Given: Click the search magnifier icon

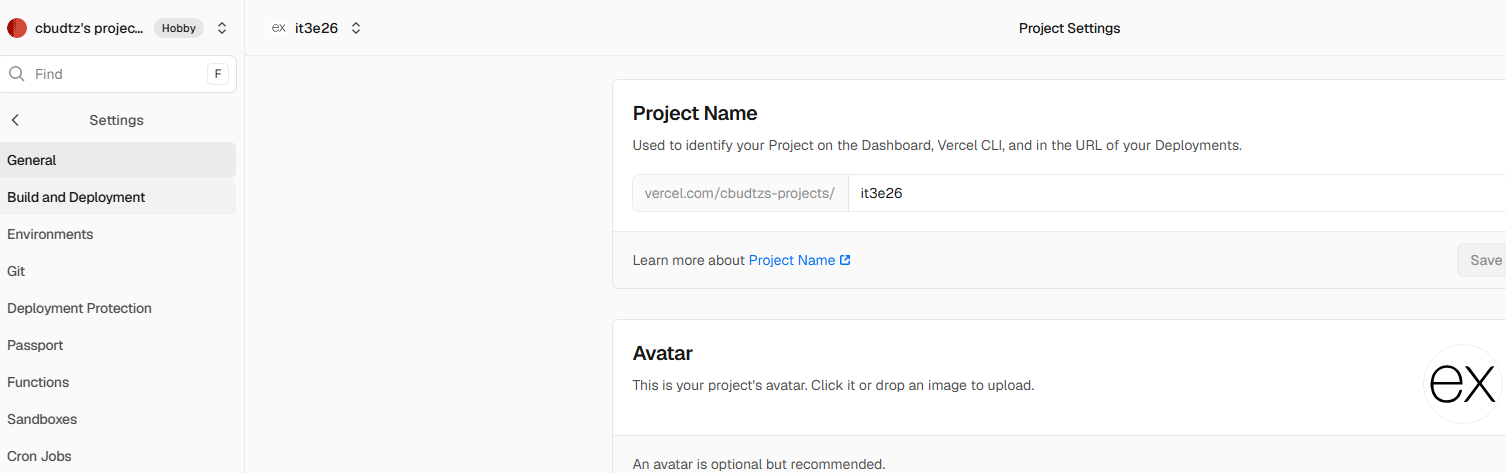Looking at the screenshot, I should point(17,74).
